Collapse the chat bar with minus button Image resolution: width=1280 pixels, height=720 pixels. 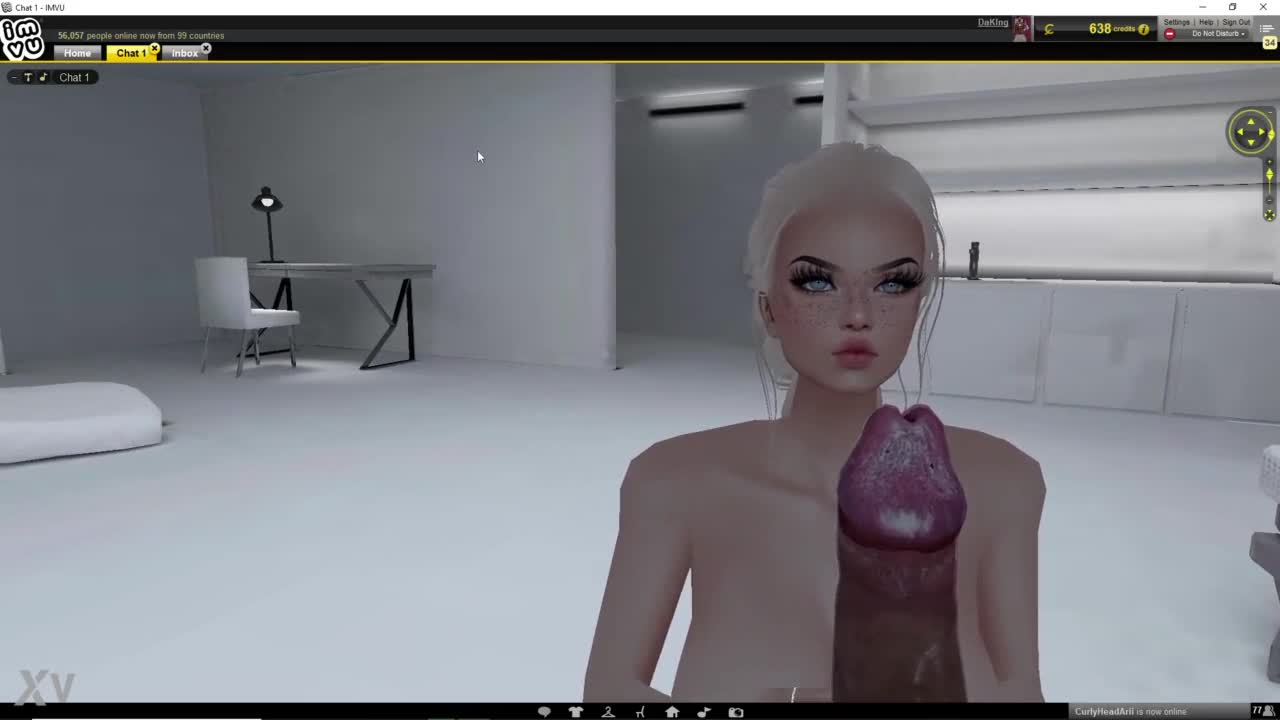pyautogui.click(x=14, y=77)
